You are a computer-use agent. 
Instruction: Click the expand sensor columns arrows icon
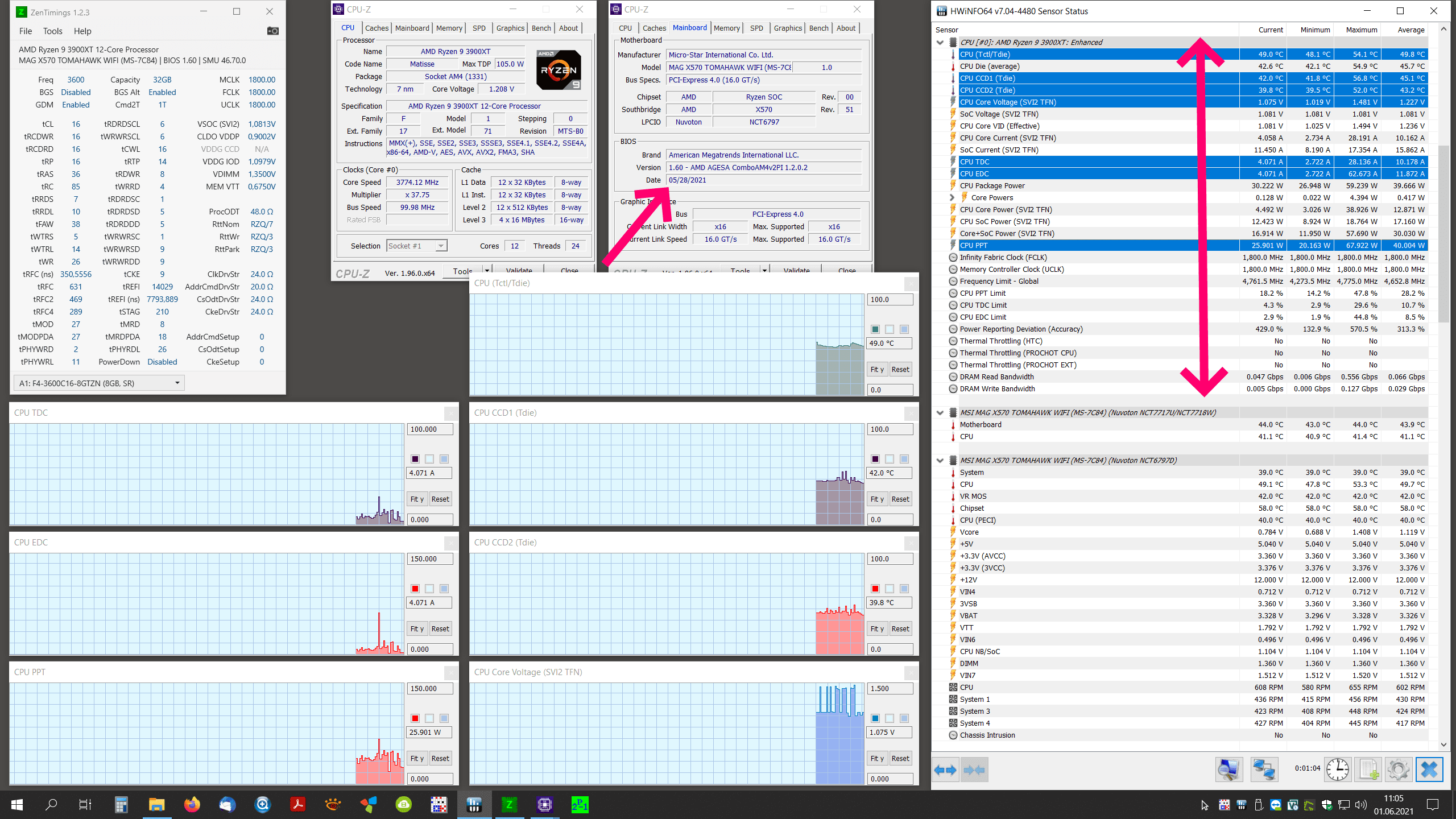tap(945, 770)
